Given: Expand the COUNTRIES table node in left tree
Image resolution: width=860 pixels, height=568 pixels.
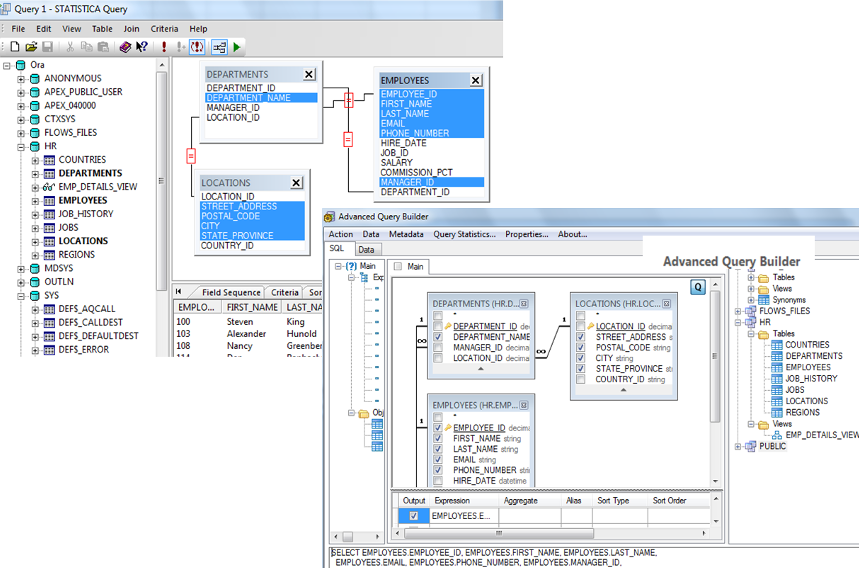Looking at the screenshot, I should (x=35, y=160).
